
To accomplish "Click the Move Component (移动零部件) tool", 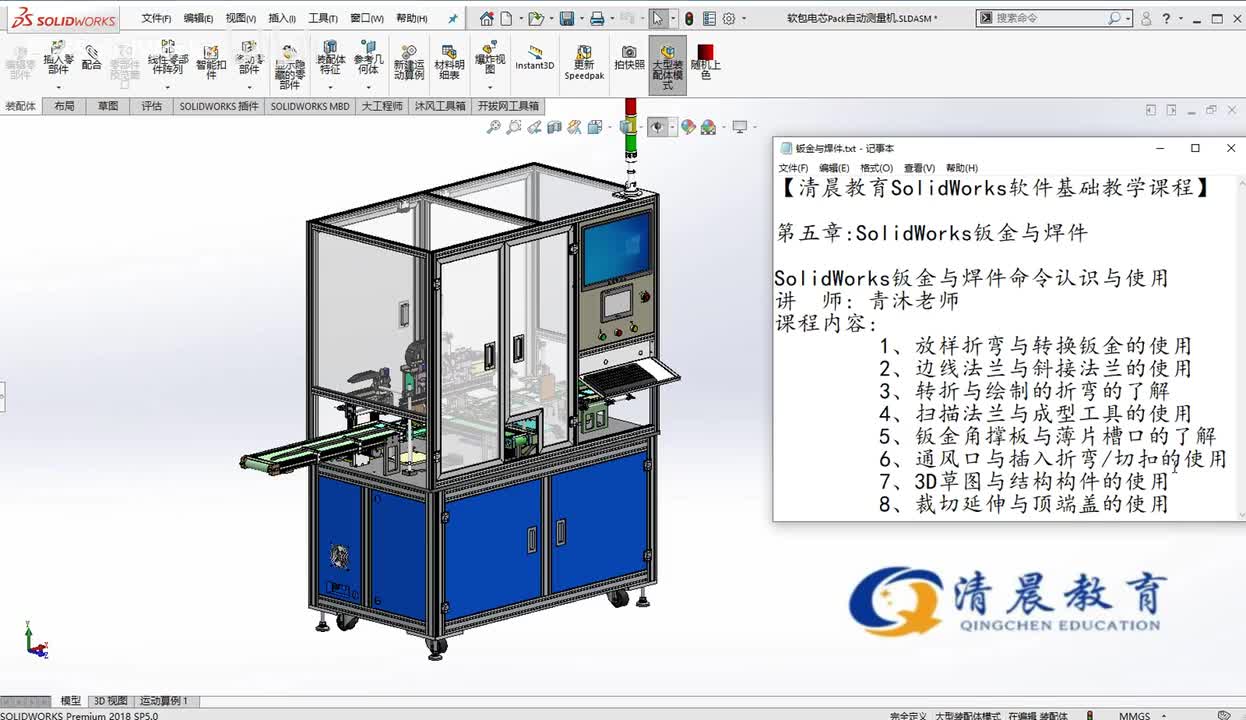I will click(x=249, y=58).
